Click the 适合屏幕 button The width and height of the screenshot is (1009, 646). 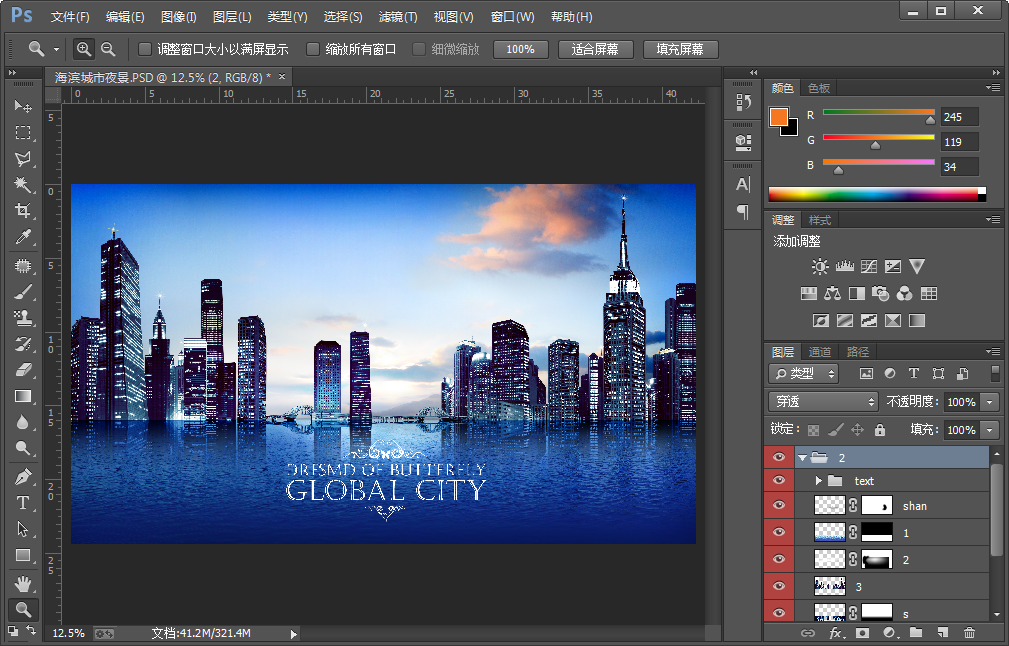pos(595,49)
